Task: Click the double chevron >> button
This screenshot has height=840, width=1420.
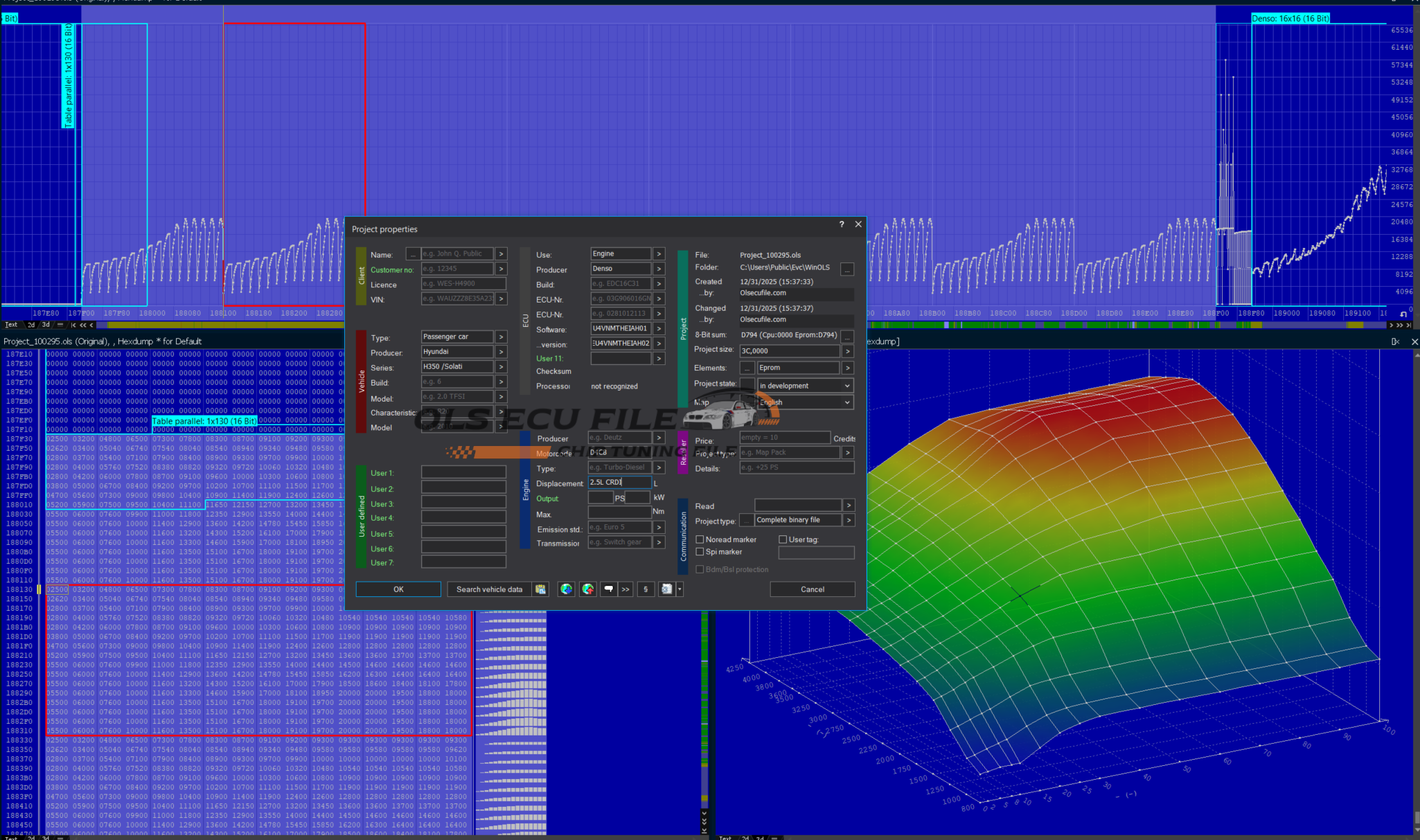Action: click(x=625, y=589)
